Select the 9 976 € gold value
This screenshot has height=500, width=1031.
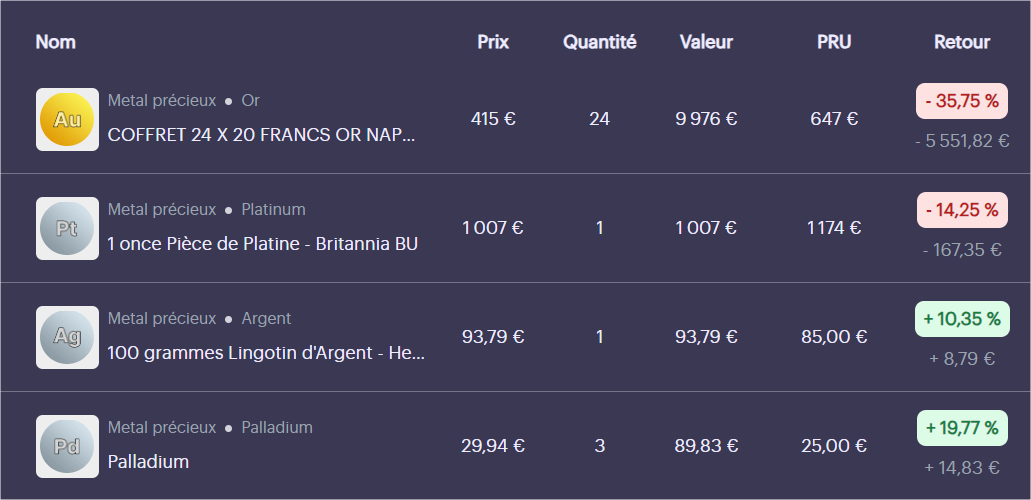point(706,119)
